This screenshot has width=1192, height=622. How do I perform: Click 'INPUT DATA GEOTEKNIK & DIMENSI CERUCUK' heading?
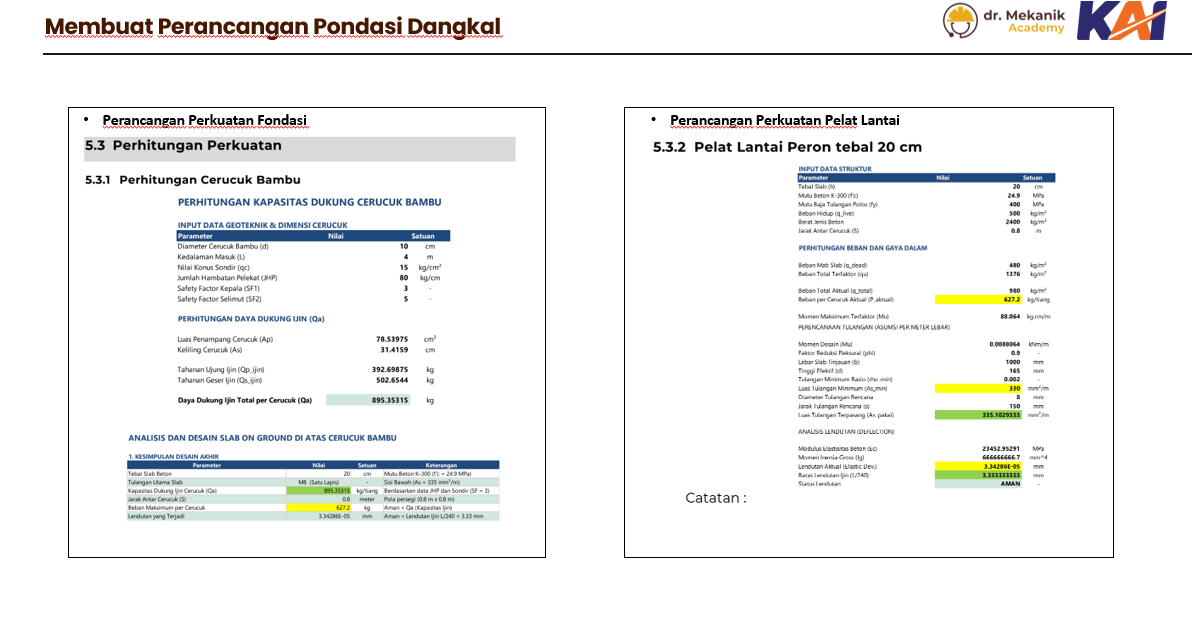pos(262,225)
